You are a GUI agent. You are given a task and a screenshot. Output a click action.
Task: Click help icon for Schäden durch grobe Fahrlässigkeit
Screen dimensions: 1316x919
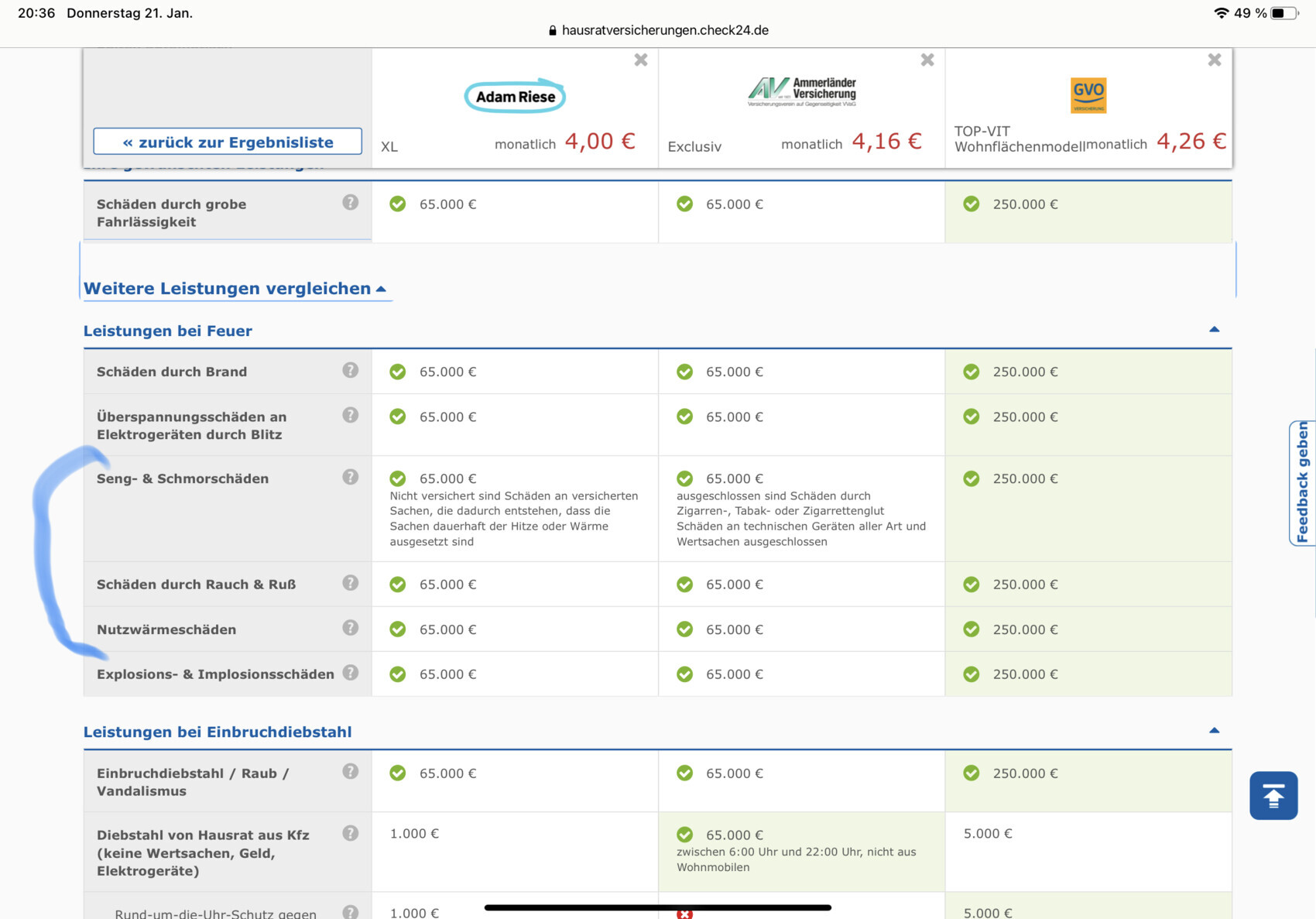[351, 203]
